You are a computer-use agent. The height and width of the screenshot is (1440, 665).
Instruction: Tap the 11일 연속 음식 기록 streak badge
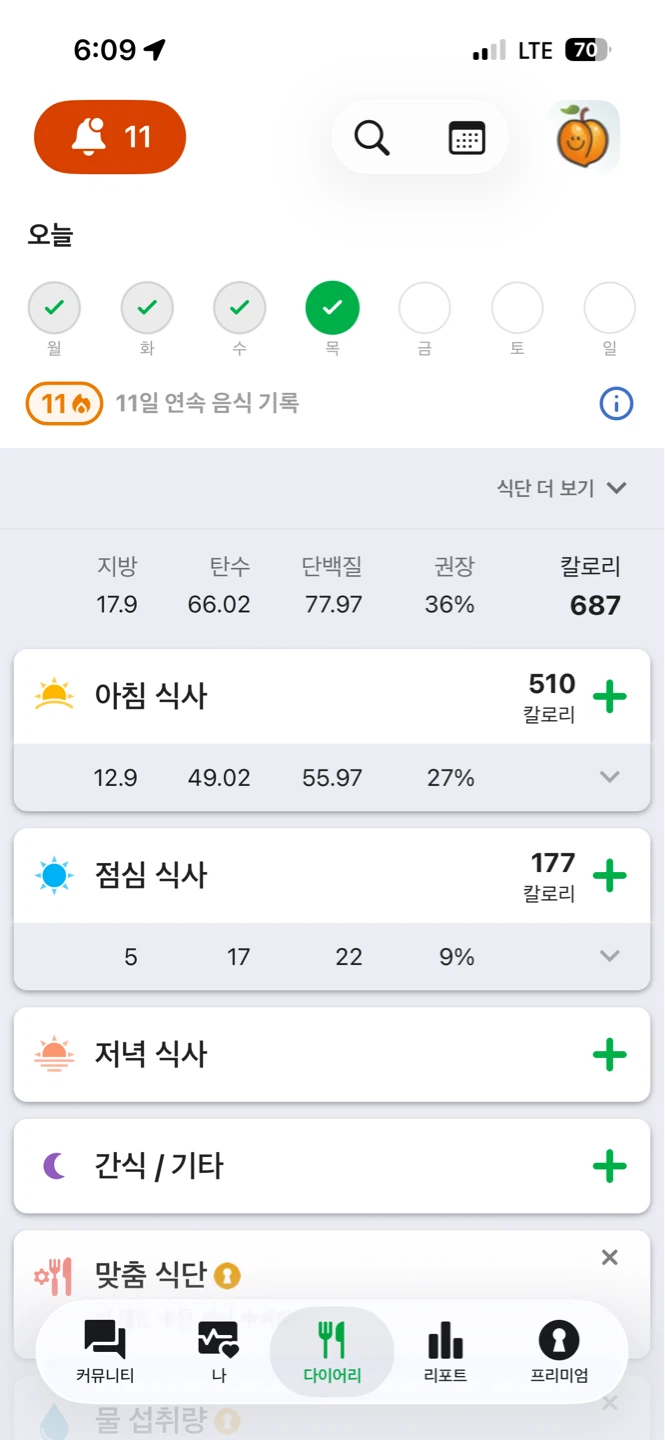click(x=64, y=404)
